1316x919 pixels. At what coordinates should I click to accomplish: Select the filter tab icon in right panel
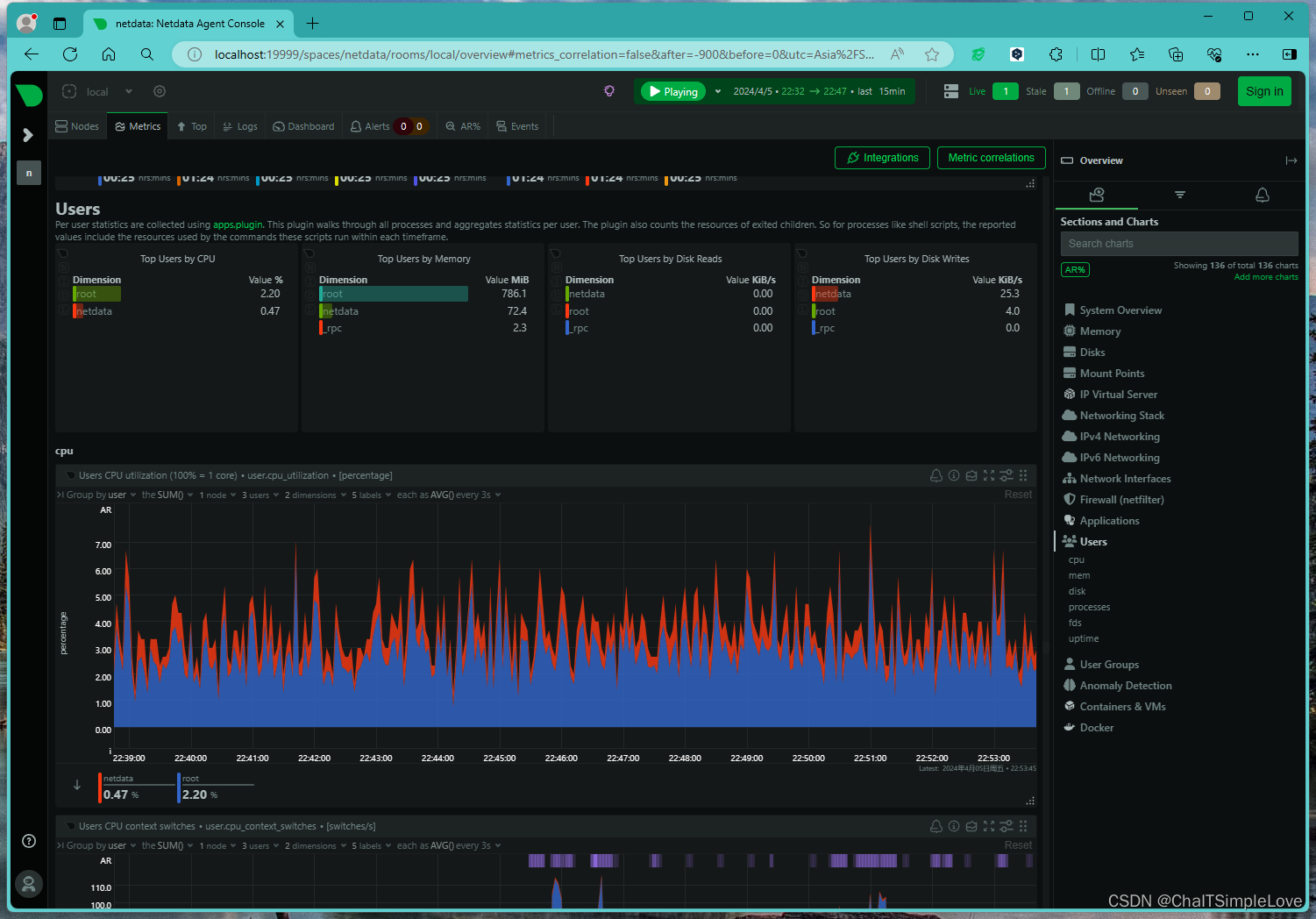[x=1180, y=195]
